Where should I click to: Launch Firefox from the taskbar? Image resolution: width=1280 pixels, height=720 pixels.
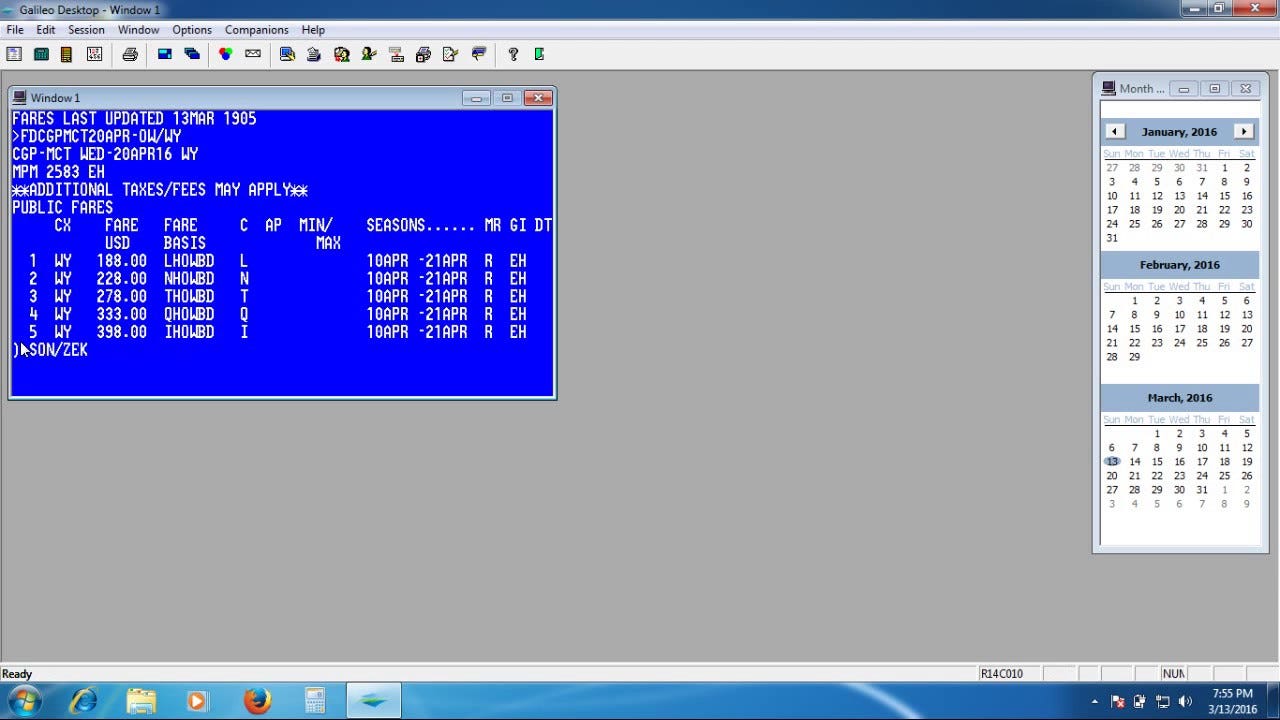point(257,701)
